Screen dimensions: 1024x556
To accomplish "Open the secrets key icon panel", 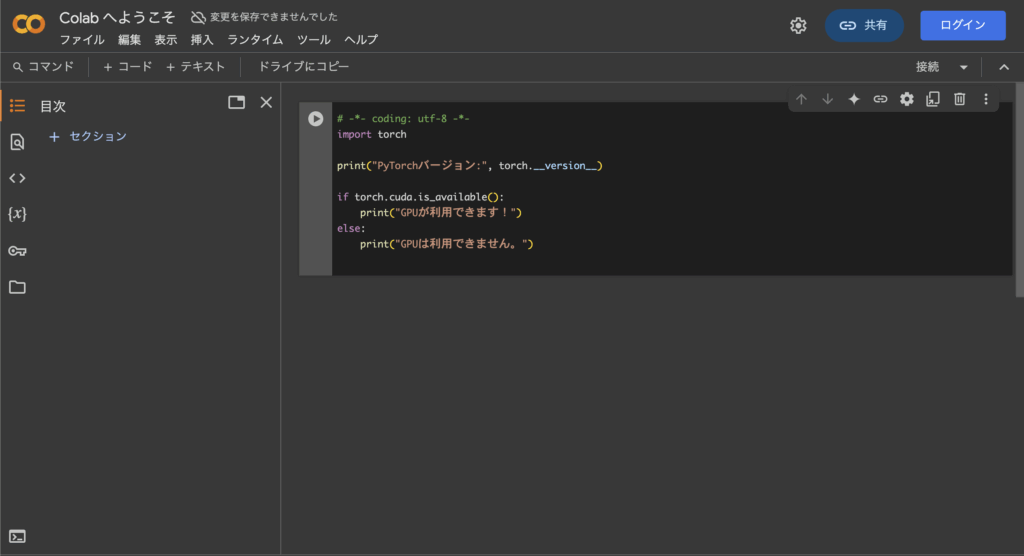I will (x=17, y=251).
